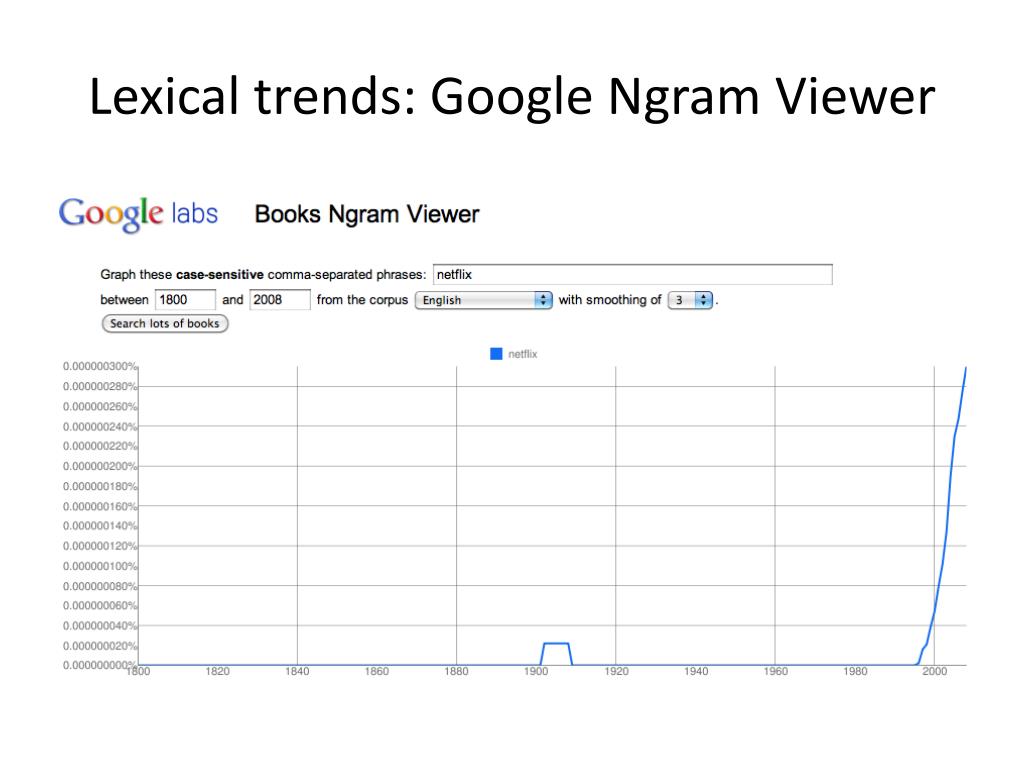
Task: Click the 0.000000100% y-axis label
Action: pyautogui.click(x=100, y=566)
